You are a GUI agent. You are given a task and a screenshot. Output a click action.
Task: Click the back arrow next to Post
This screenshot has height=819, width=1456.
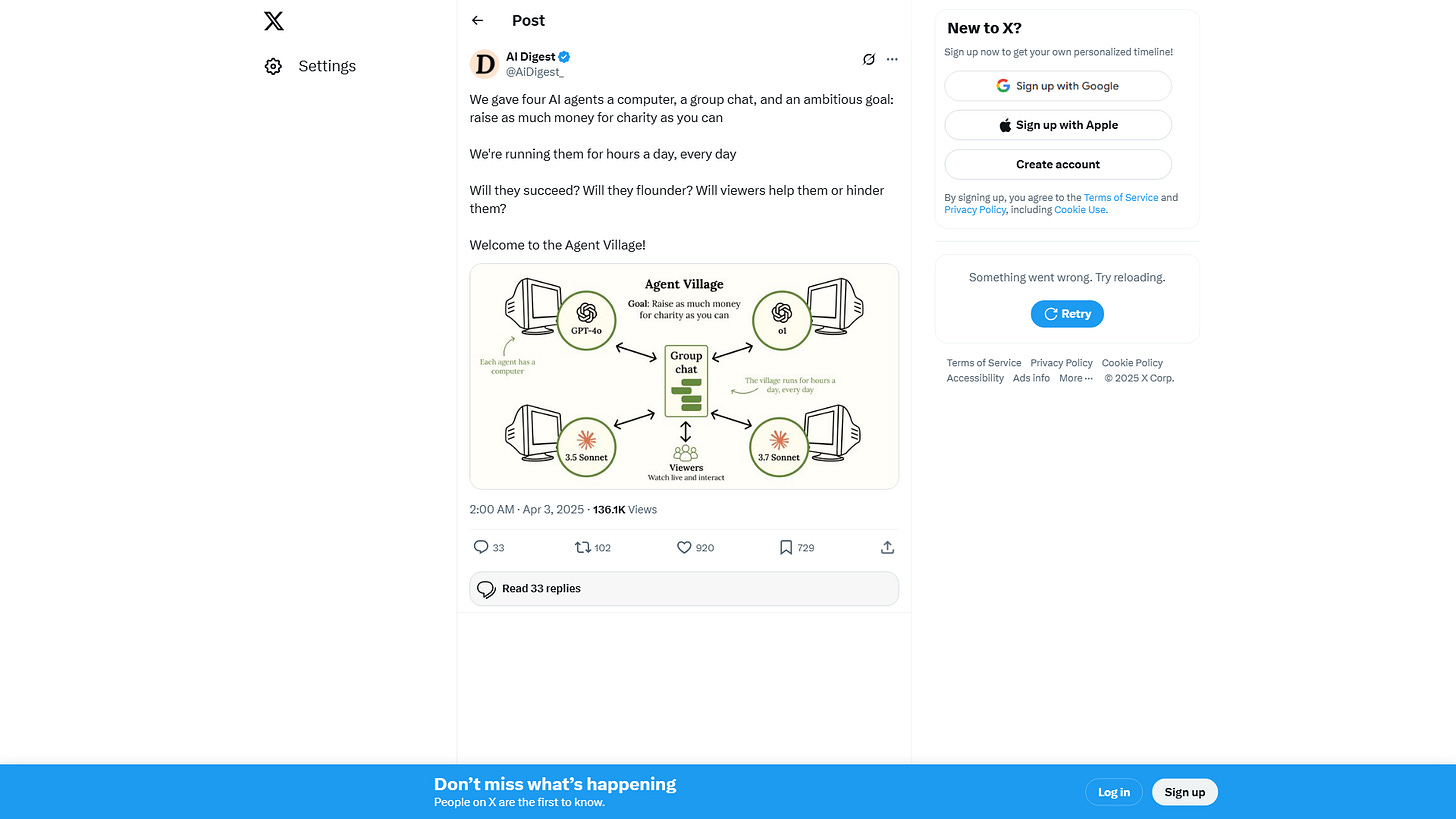click(x=477, y=20)
